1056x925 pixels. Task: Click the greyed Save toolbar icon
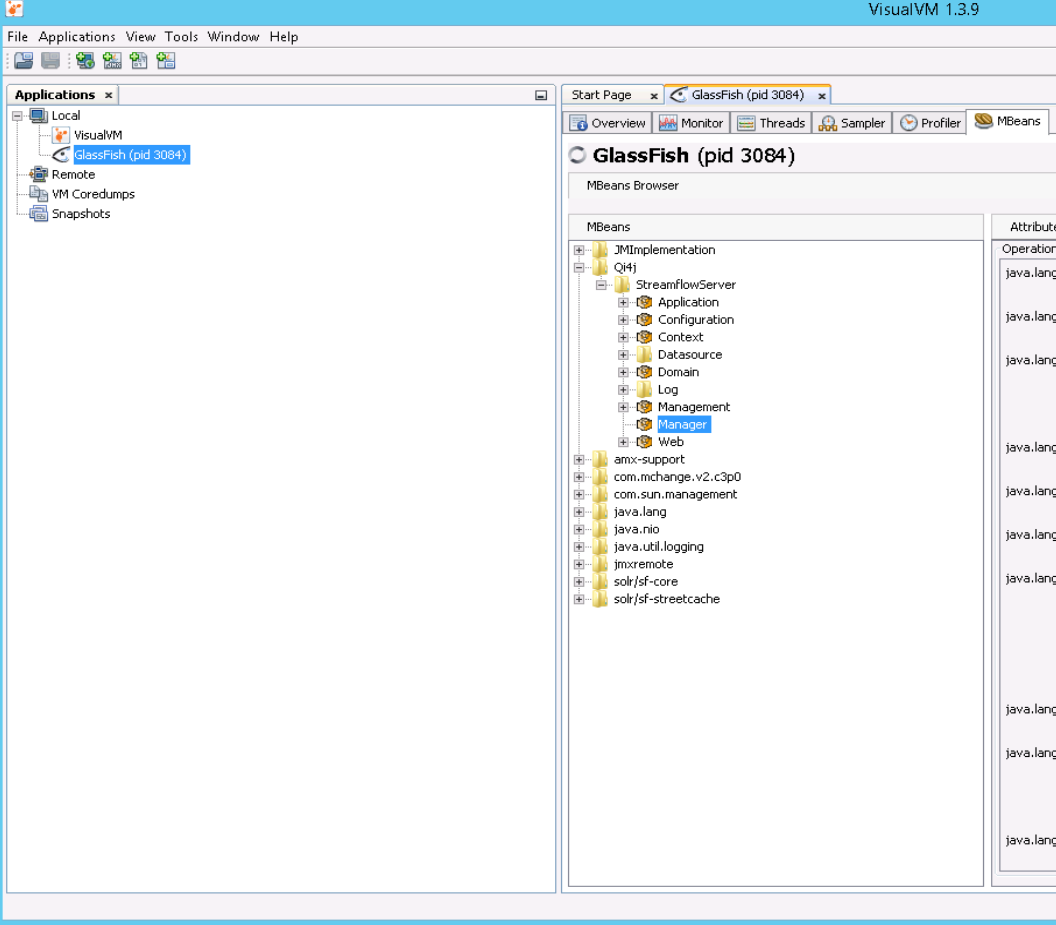pyautogui.click(x=51, y=61)
